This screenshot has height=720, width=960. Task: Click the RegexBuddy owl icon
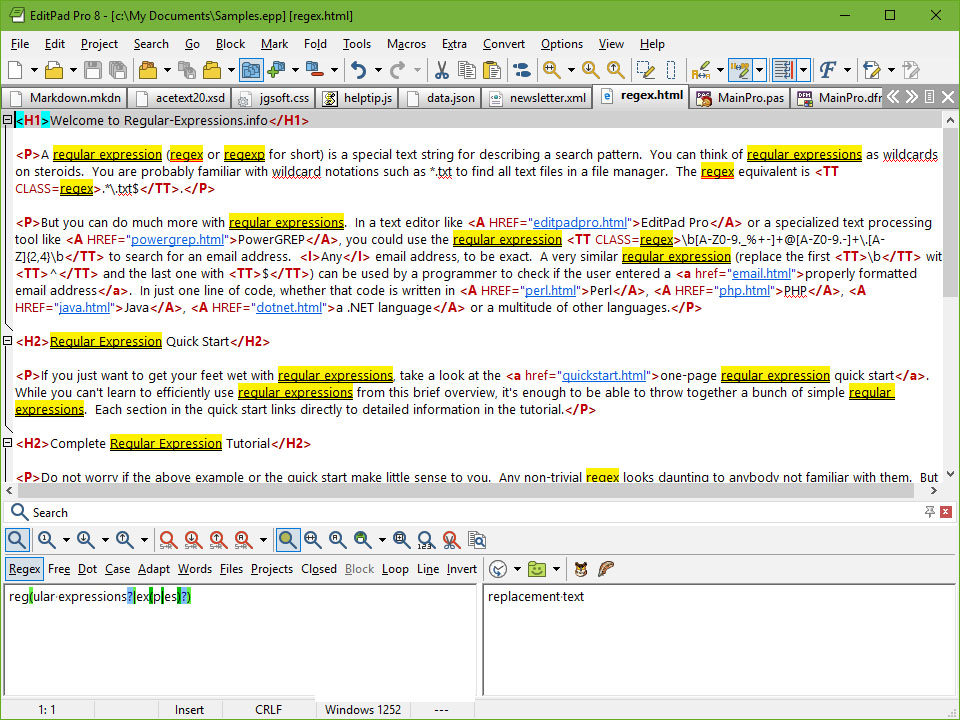point(581,569)
